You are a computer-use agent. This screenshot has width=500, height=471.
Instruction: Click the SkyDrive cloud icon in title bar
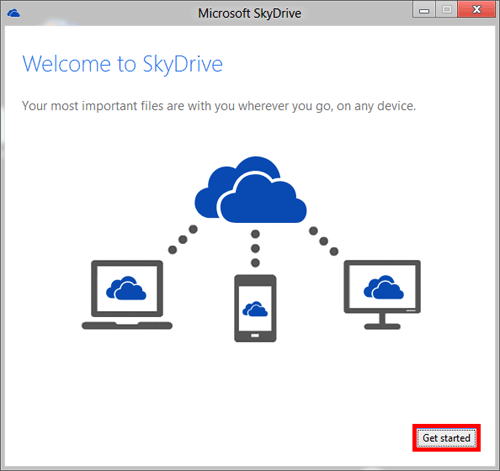13,13
